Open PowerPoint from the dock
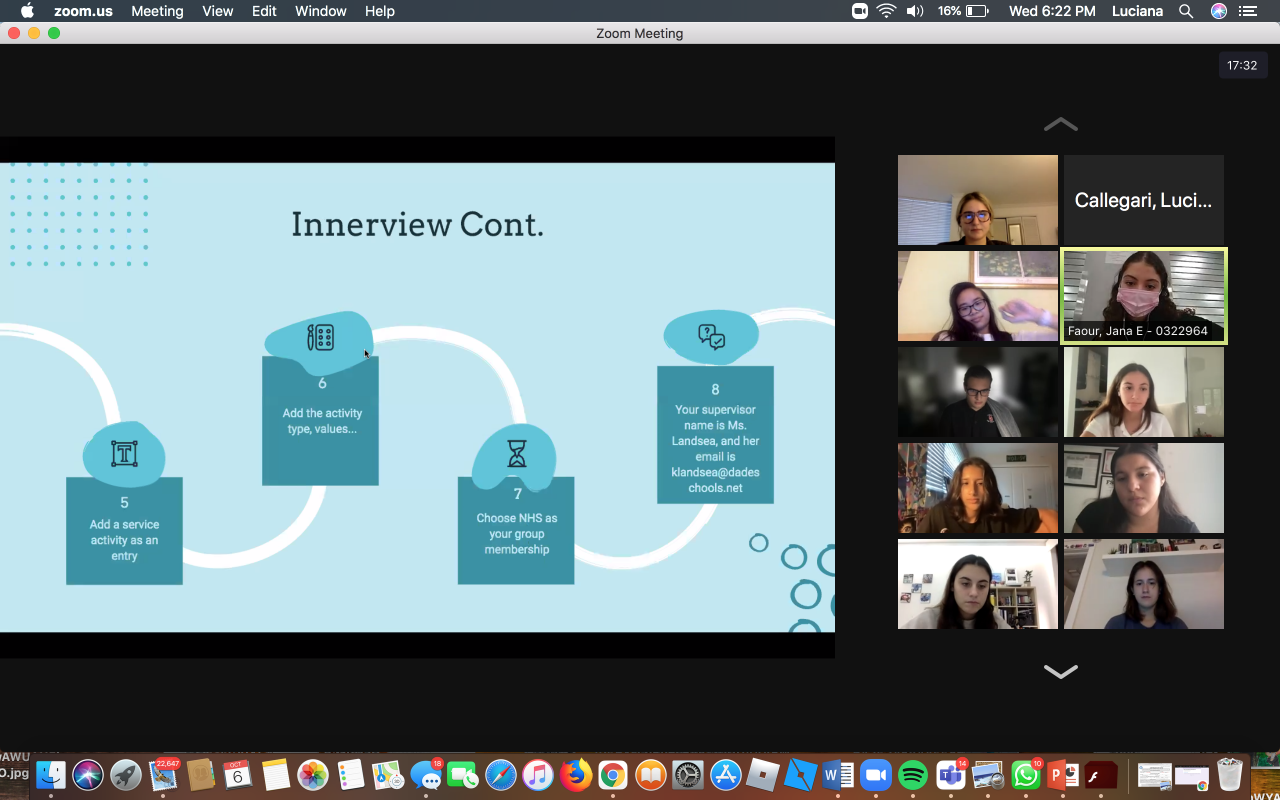The height and width of the screenshot is (800, 1280). click(1063, 775)
